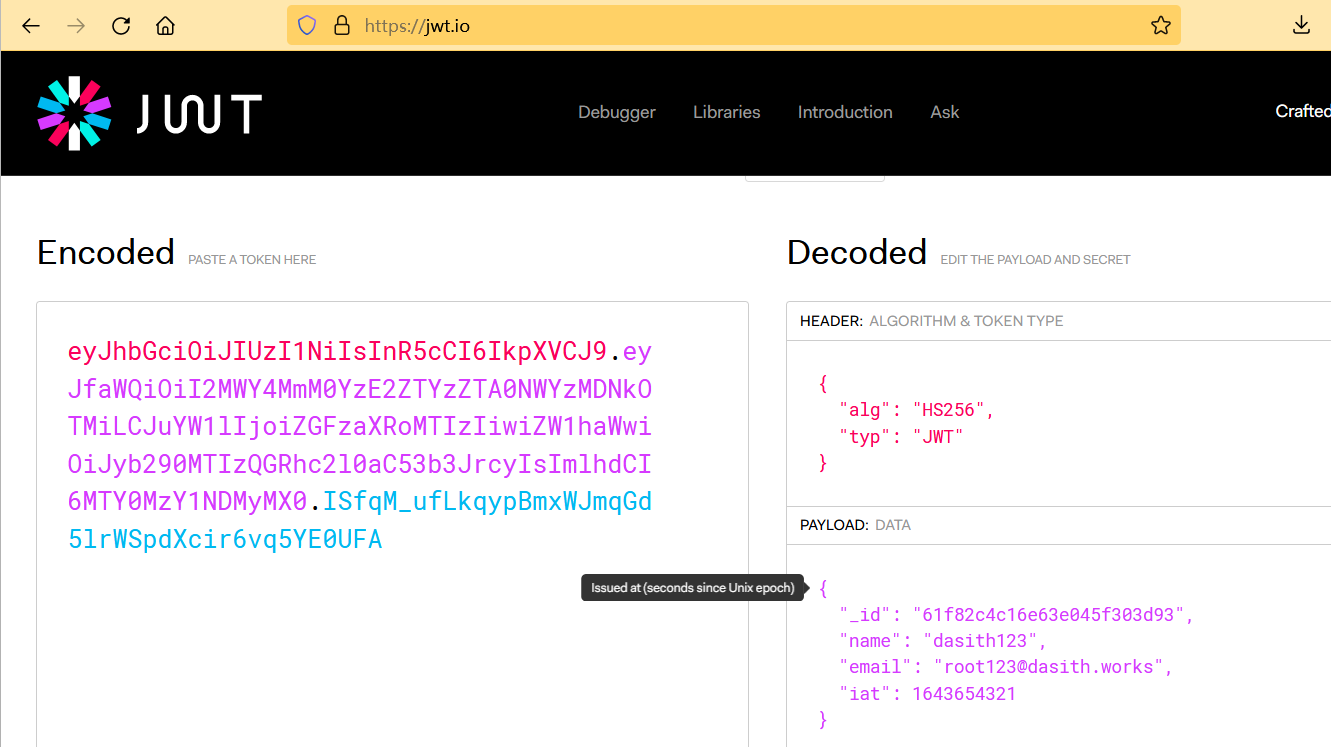Click the "iat" value 1643654321
The width and height of the screenshot is (1331, 747).
[x=963, y=694]
